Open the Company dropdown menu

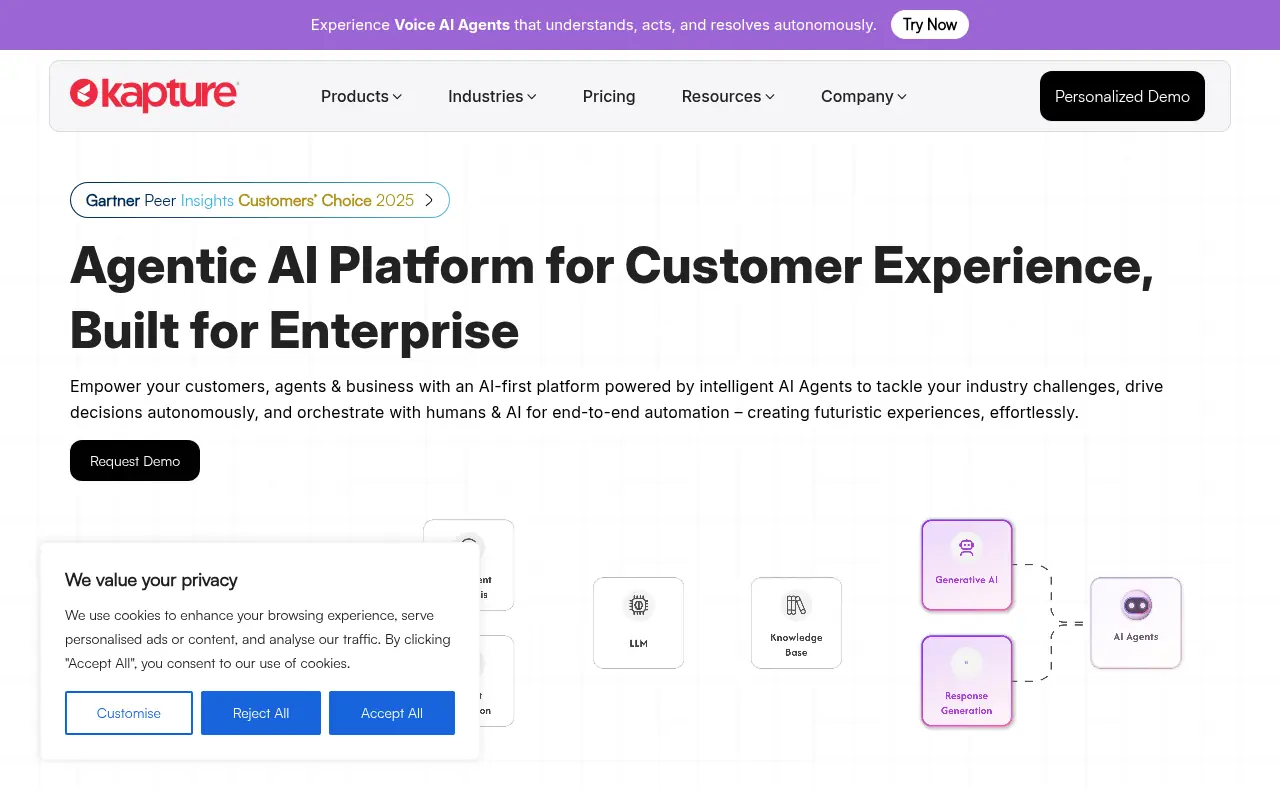pos(863,96)
